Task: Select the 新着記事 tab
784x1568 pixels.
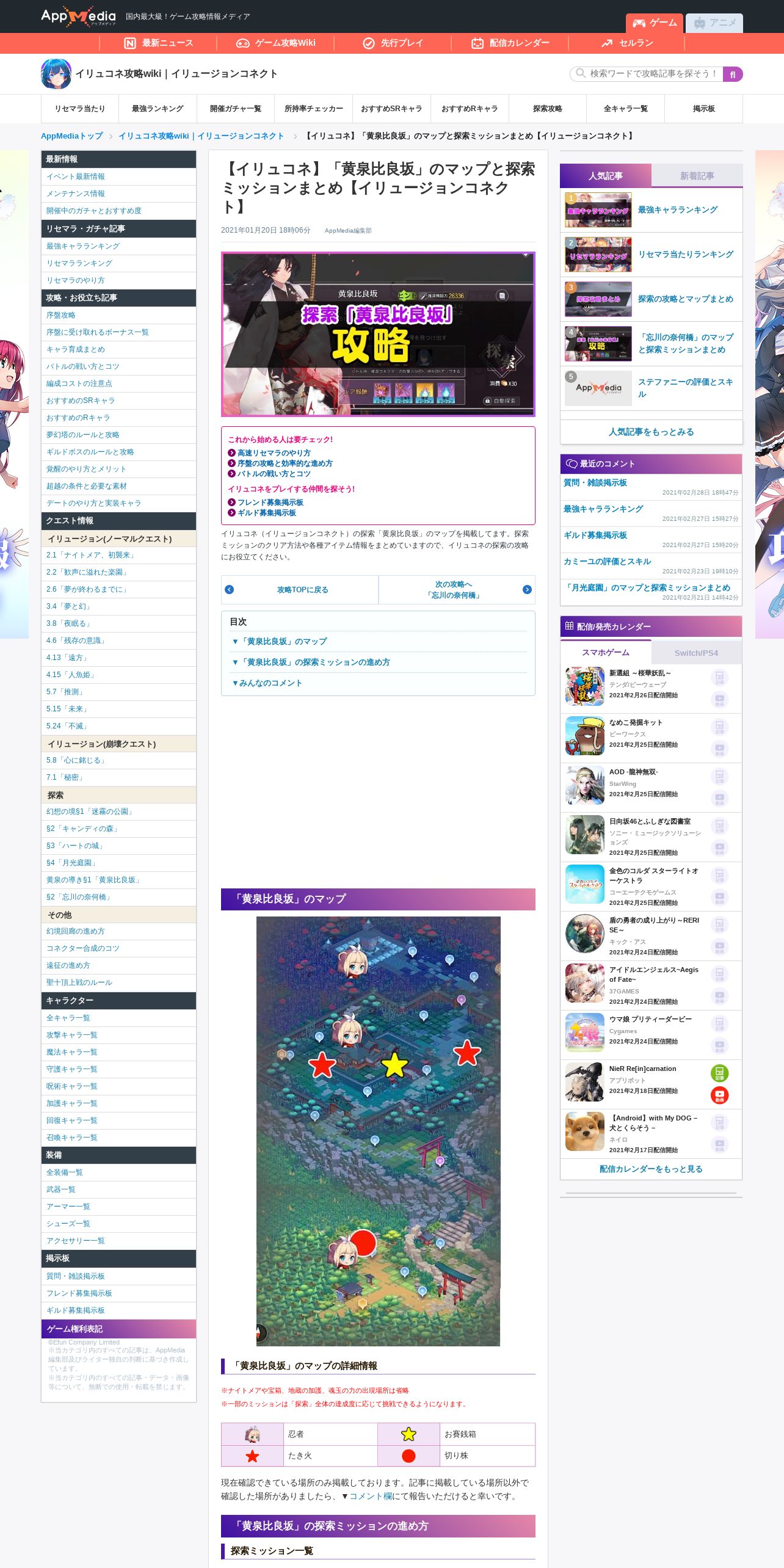Action: [697, 176]
